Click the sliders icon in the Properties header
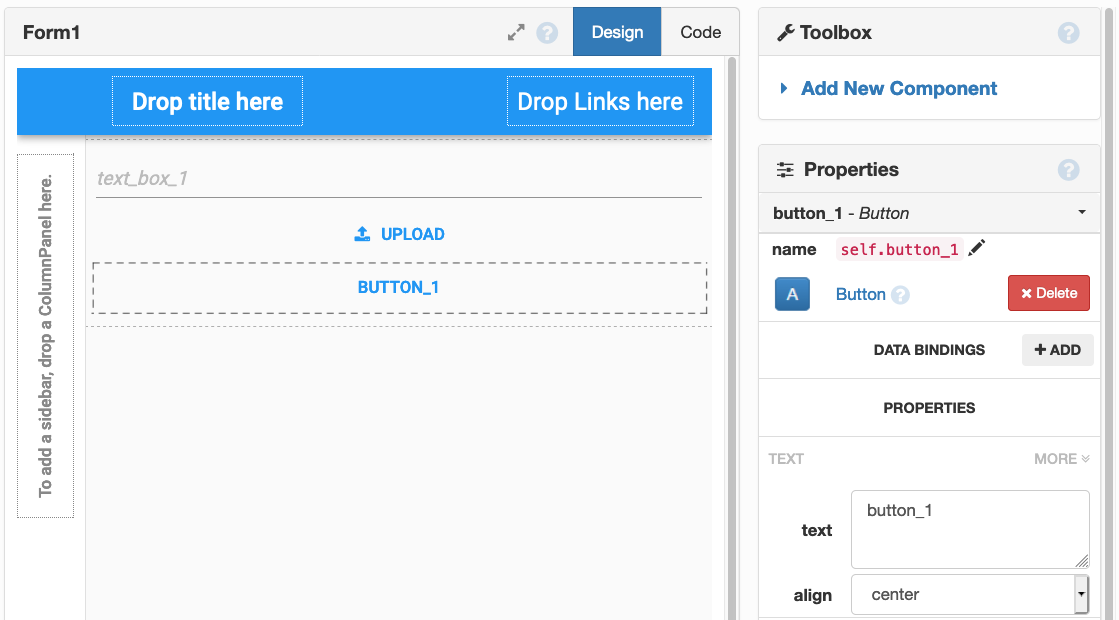 [x=786, y=169]
